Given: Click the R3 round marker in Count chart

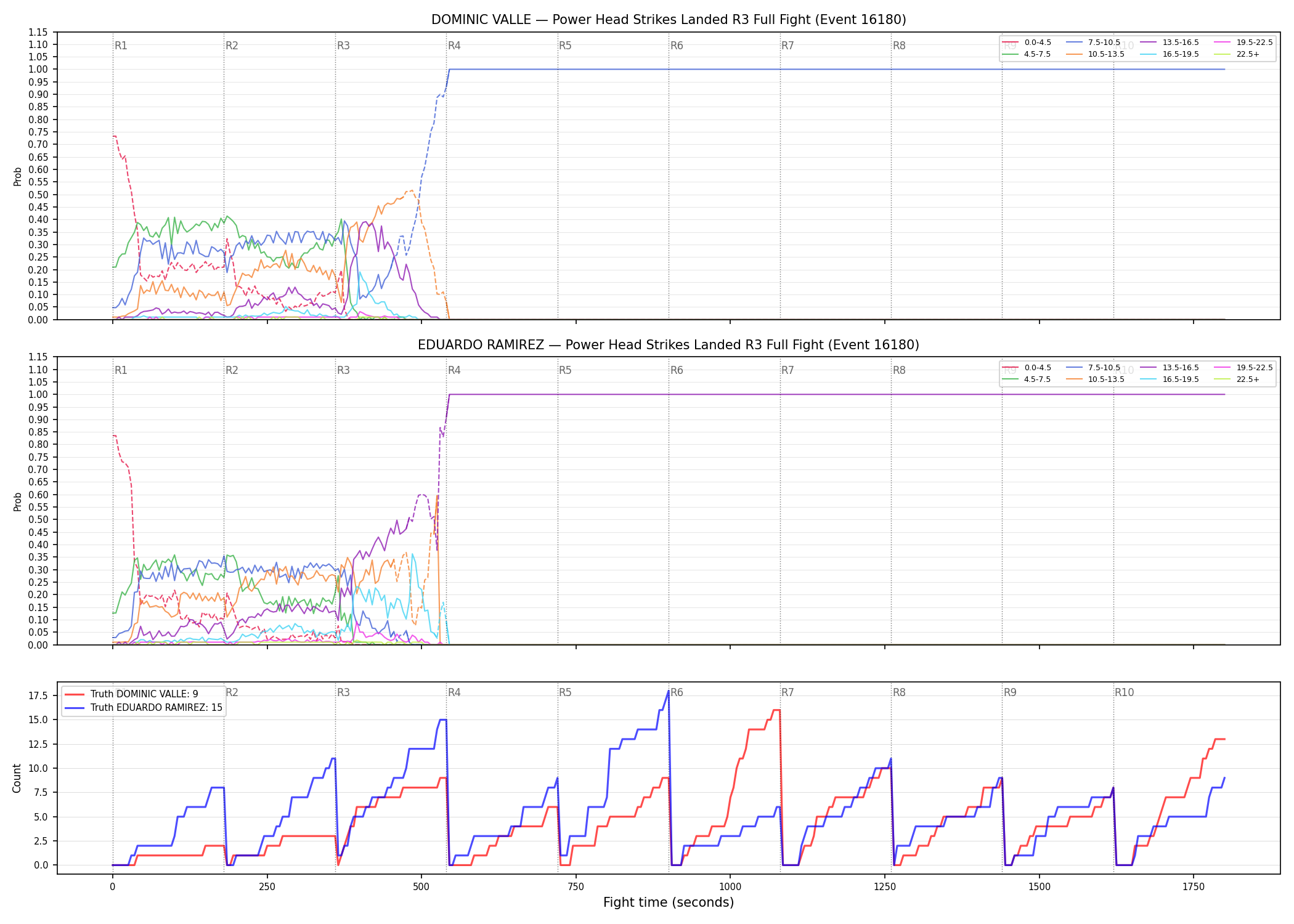Looking at the screenshot, I should coord(343,692).
